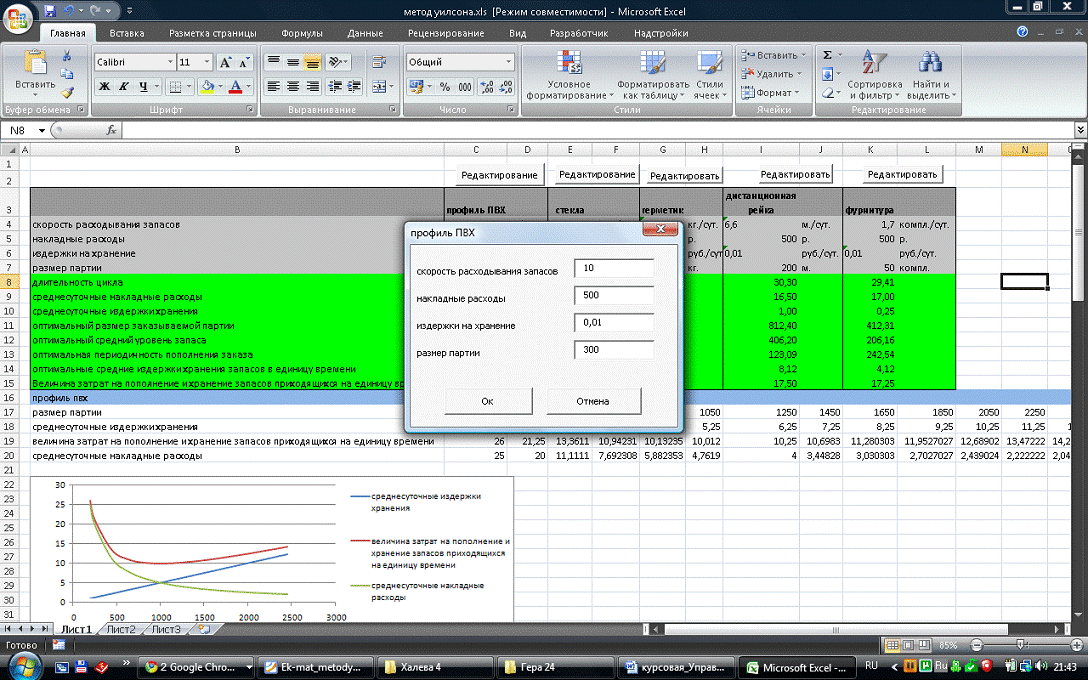The width and height of the screenshot is (1088, 680).
Task: Click the AutoSum sigma icon
Action: (x=827, y=55)
